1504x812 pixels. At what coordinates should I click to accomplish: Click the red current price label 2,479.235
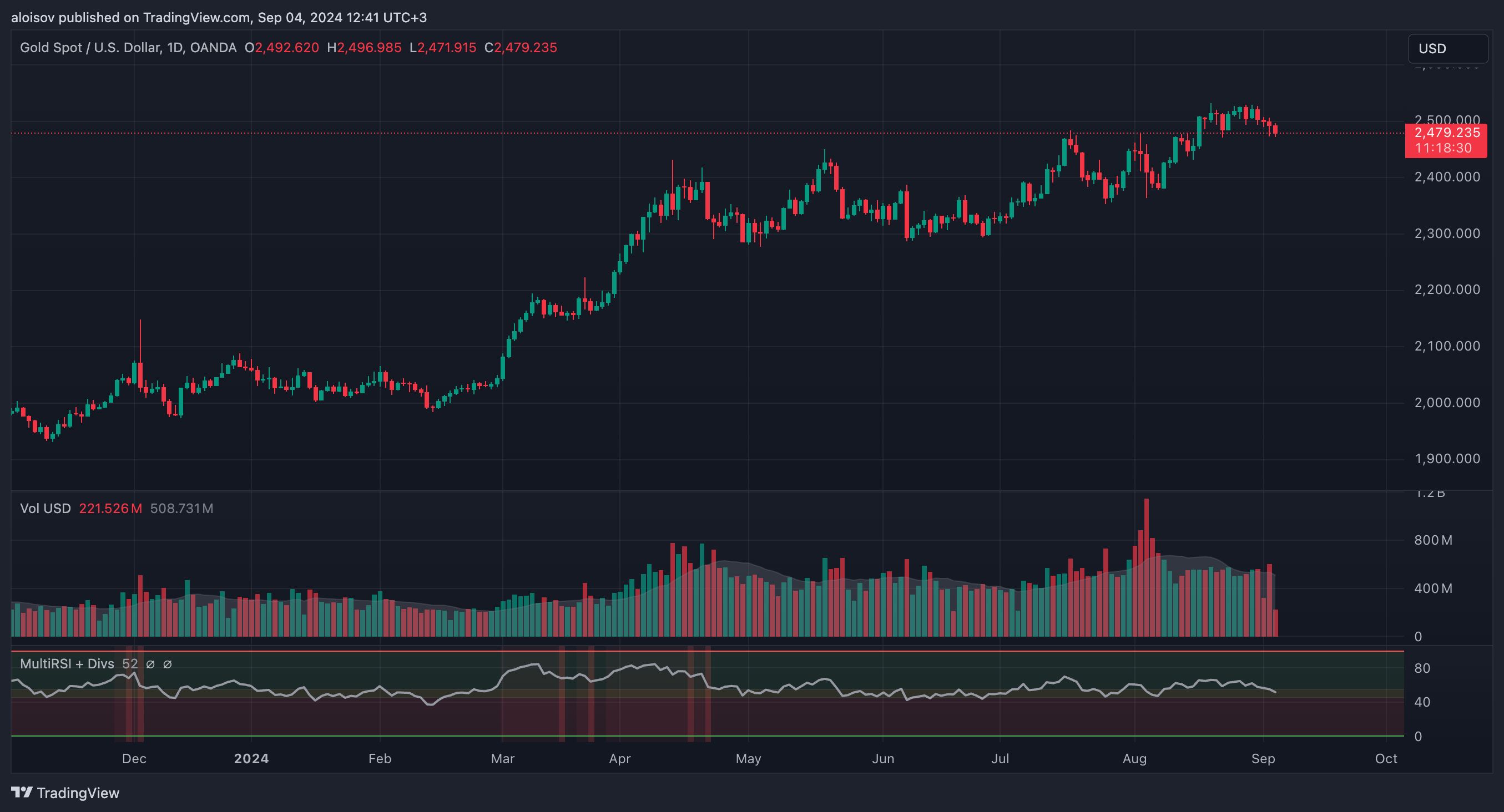1447,133
